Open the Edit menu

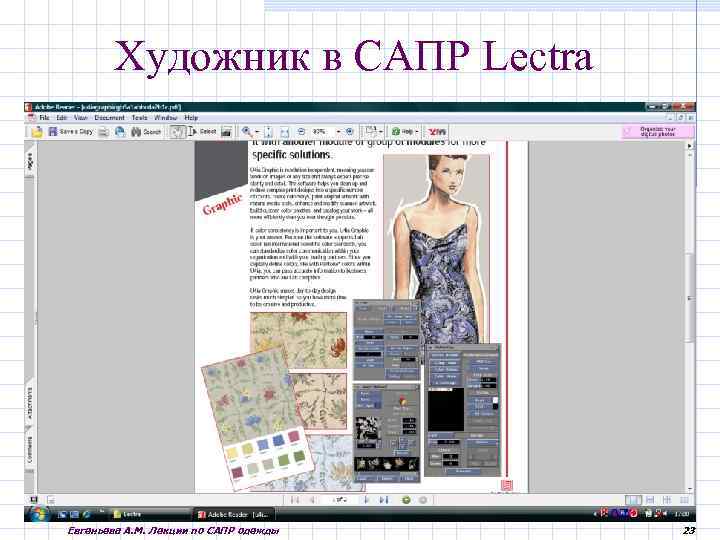point(62,118)
